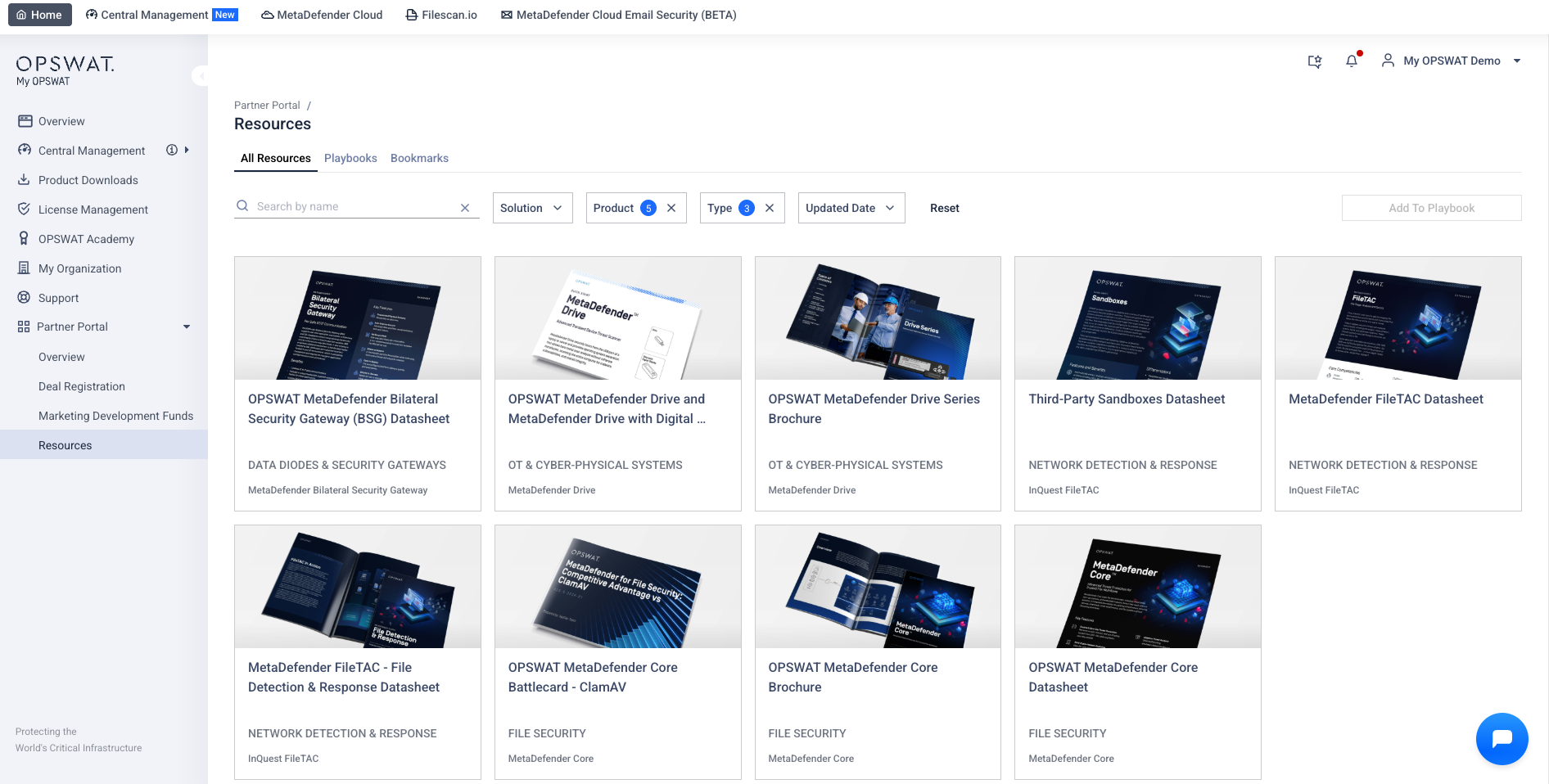This screenshot has height=784, width=1549.
Task: Open the chat support bubble
Action: click(x=1502, y=739)
